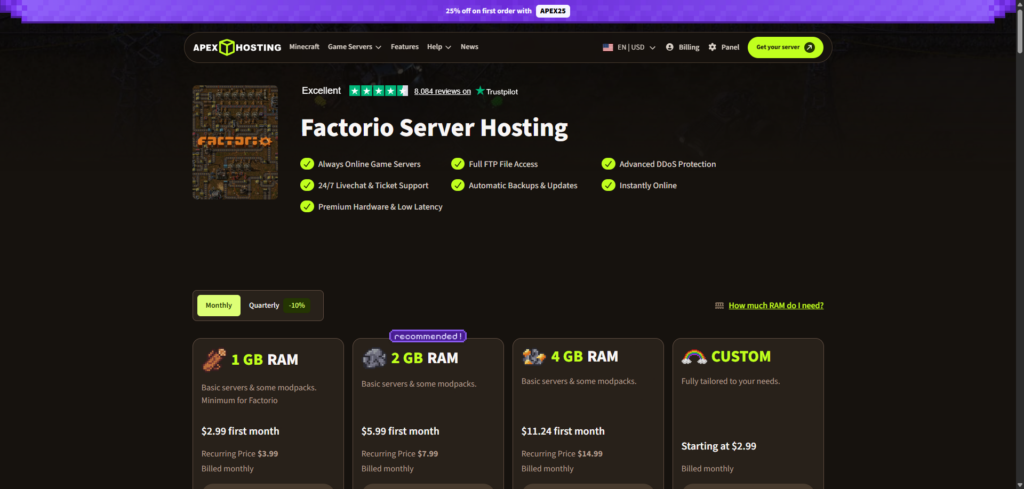Open How much RAM do I need link
1024x489 pixels.
[776, 306]
